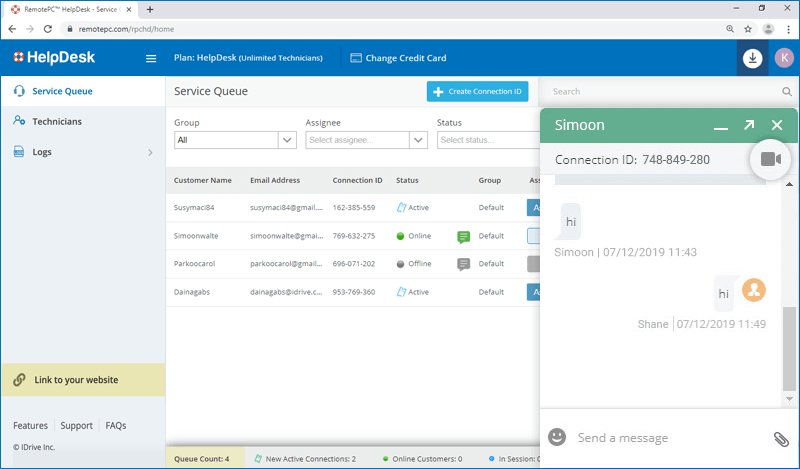Open Simoonwalte's green chat icon

pos(463,237)
